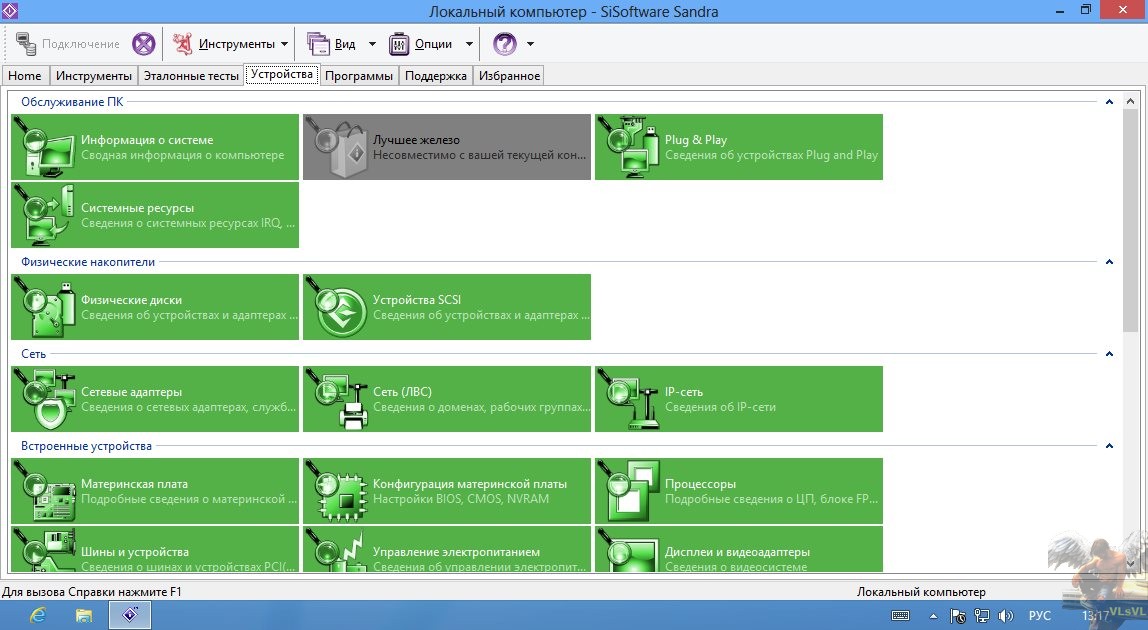Open the on-screen keyboard tray icon
1148x630 pixels.
[901, 616]
